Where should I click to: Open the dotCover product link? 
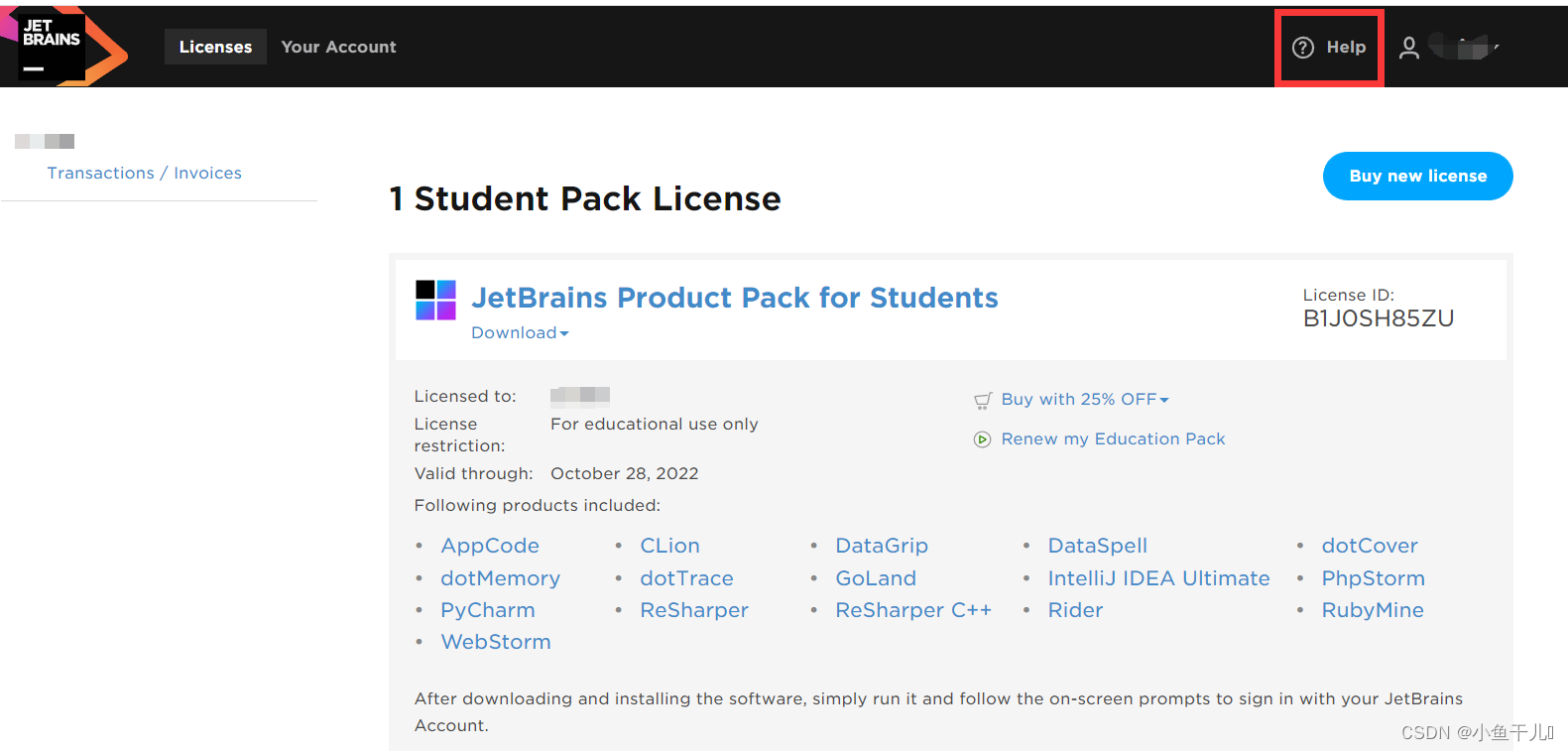[1370, 546]
